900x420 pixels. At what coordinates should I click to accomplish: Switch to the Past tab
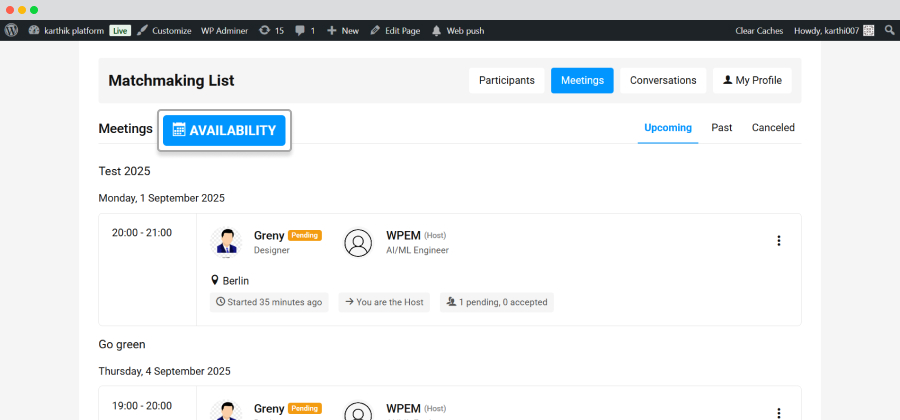tap(721, 127)
